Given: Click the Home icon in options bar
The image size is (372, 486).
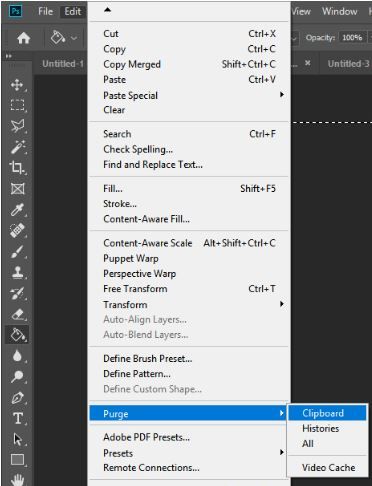Looking at the screenshot, I should pyautogui.click(x=24, y=38).
